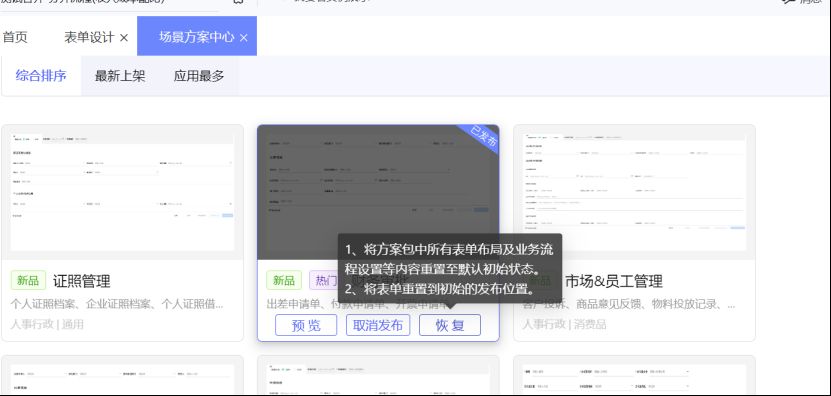Open the 表单设计 tab
Viewport: 831px width, 396px height.
[89, 37]
